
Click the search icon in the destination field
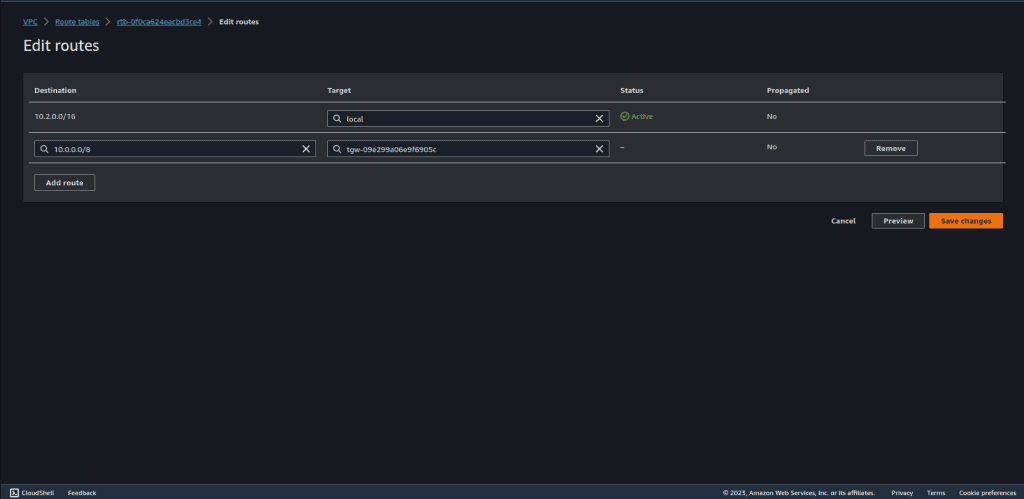pyautogui.click(x=44, y=149)
